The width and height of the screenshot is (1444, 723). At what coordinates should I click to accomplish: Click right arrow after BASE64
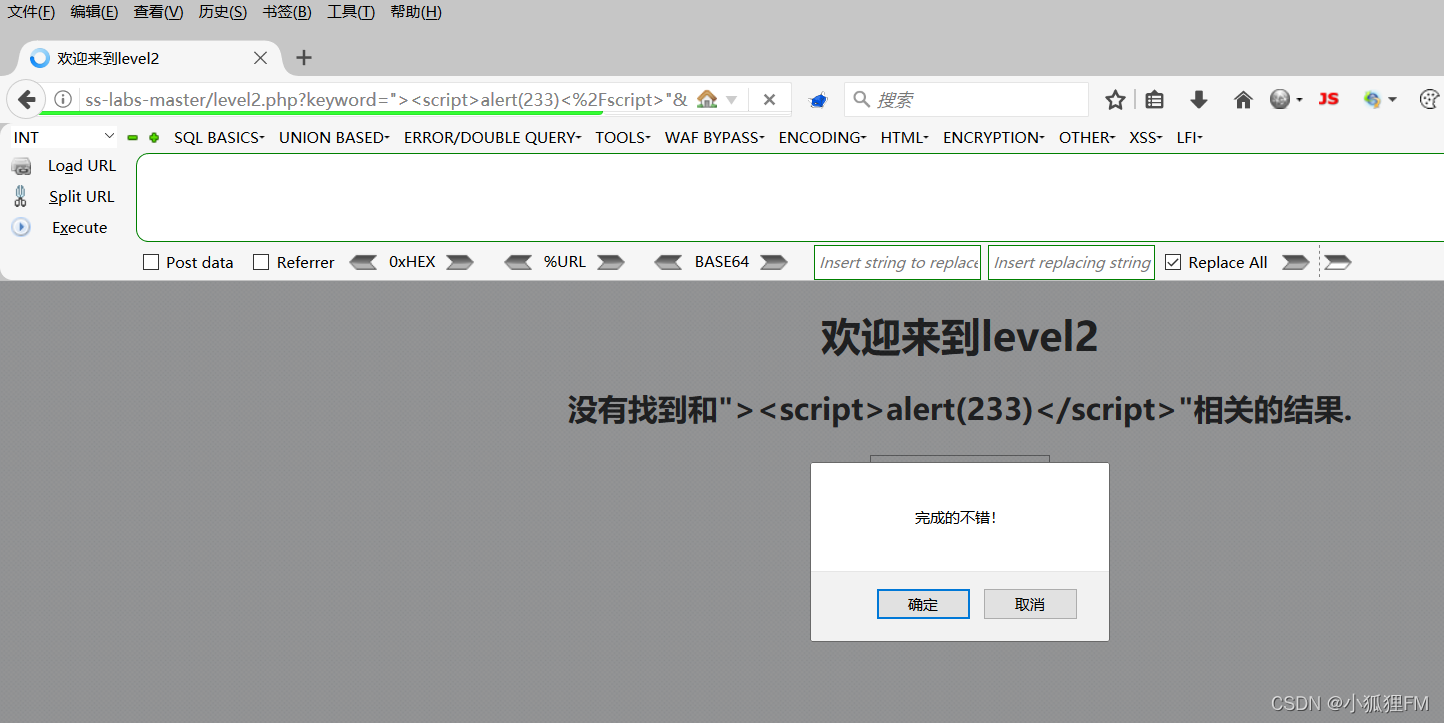pyautogui.click(x=774, y=262)
